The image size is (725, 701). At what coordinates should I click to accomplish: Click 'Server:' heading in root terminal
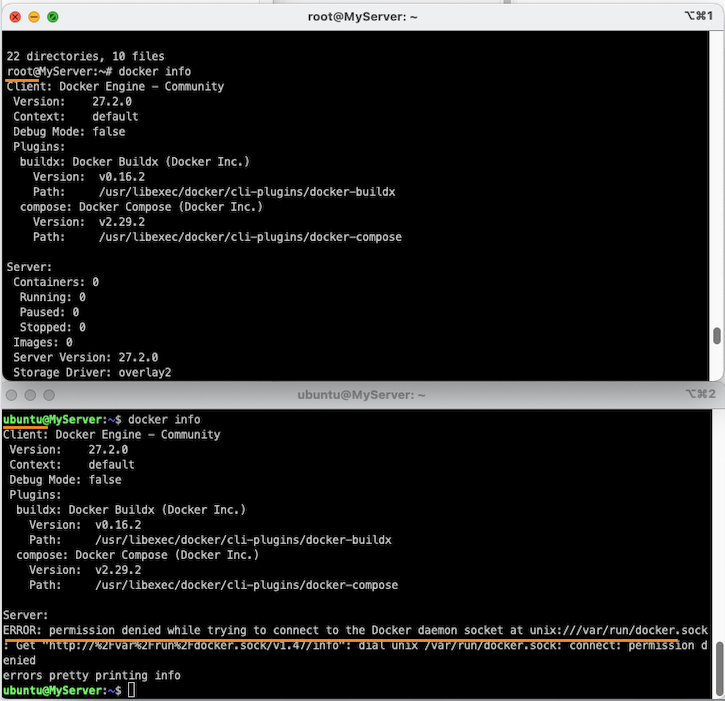point(29,267)
